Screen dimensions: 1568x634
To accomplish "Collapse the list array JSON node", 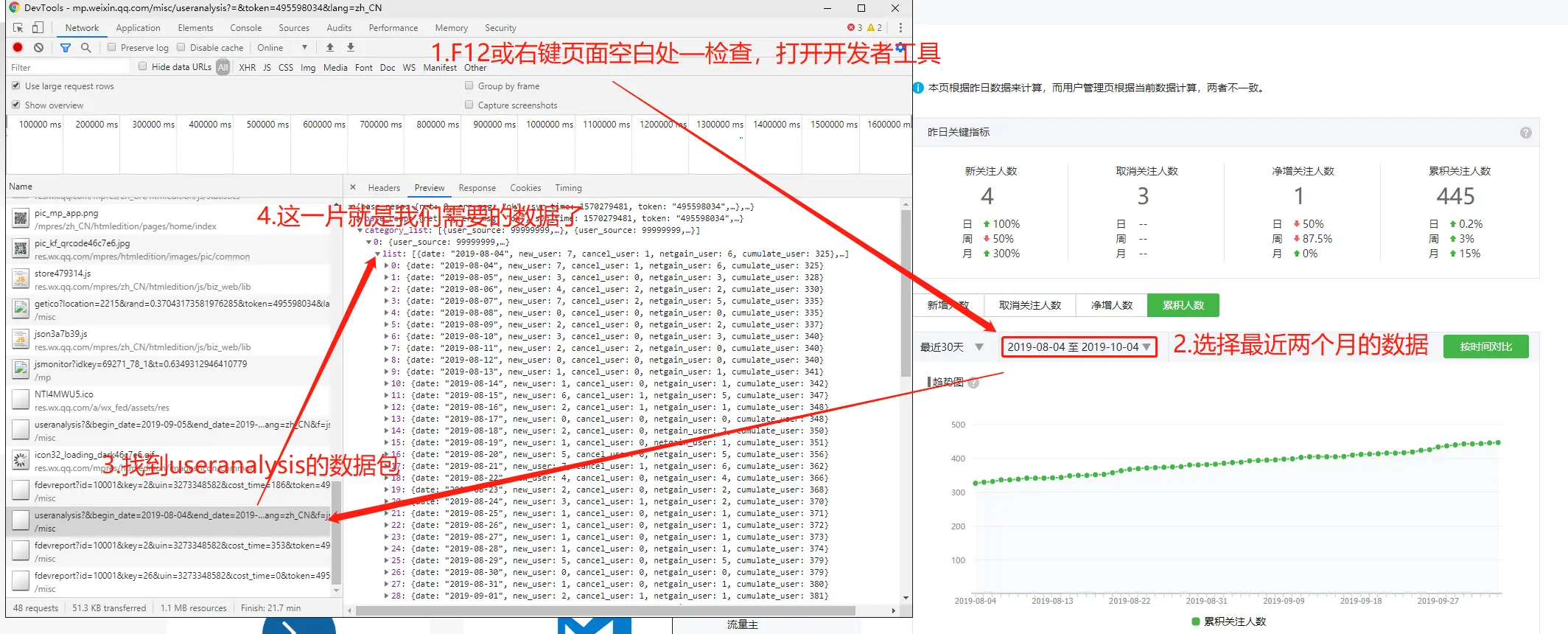I will [x=377, y=254].
